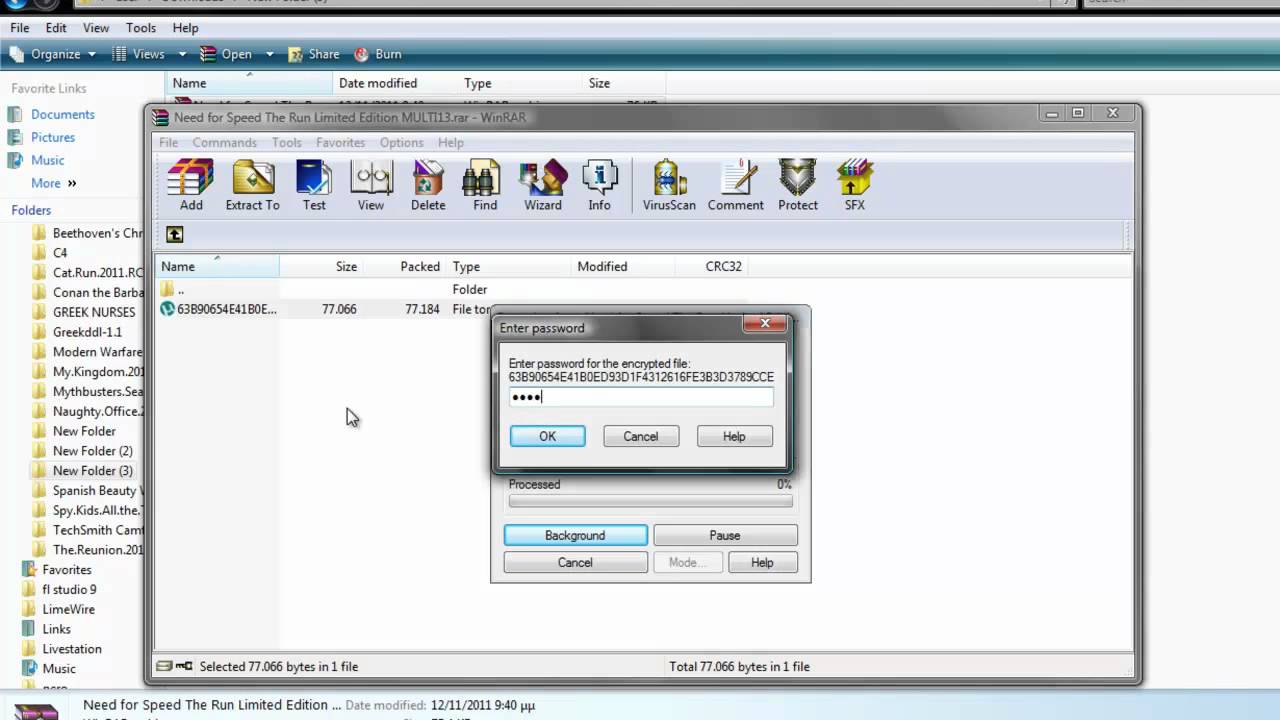Show archive Info
Screen dimensions: 1280x720
click(599, 186)
